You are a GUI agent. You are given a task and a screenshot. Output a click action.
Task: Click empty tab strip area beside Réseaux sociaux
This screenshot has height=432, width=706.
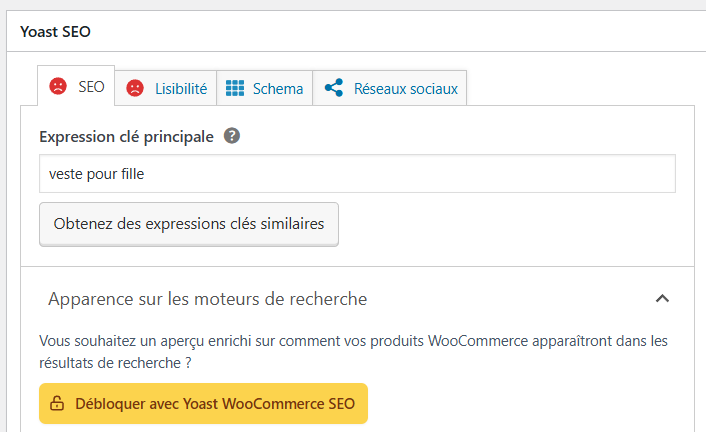(580, 88)
